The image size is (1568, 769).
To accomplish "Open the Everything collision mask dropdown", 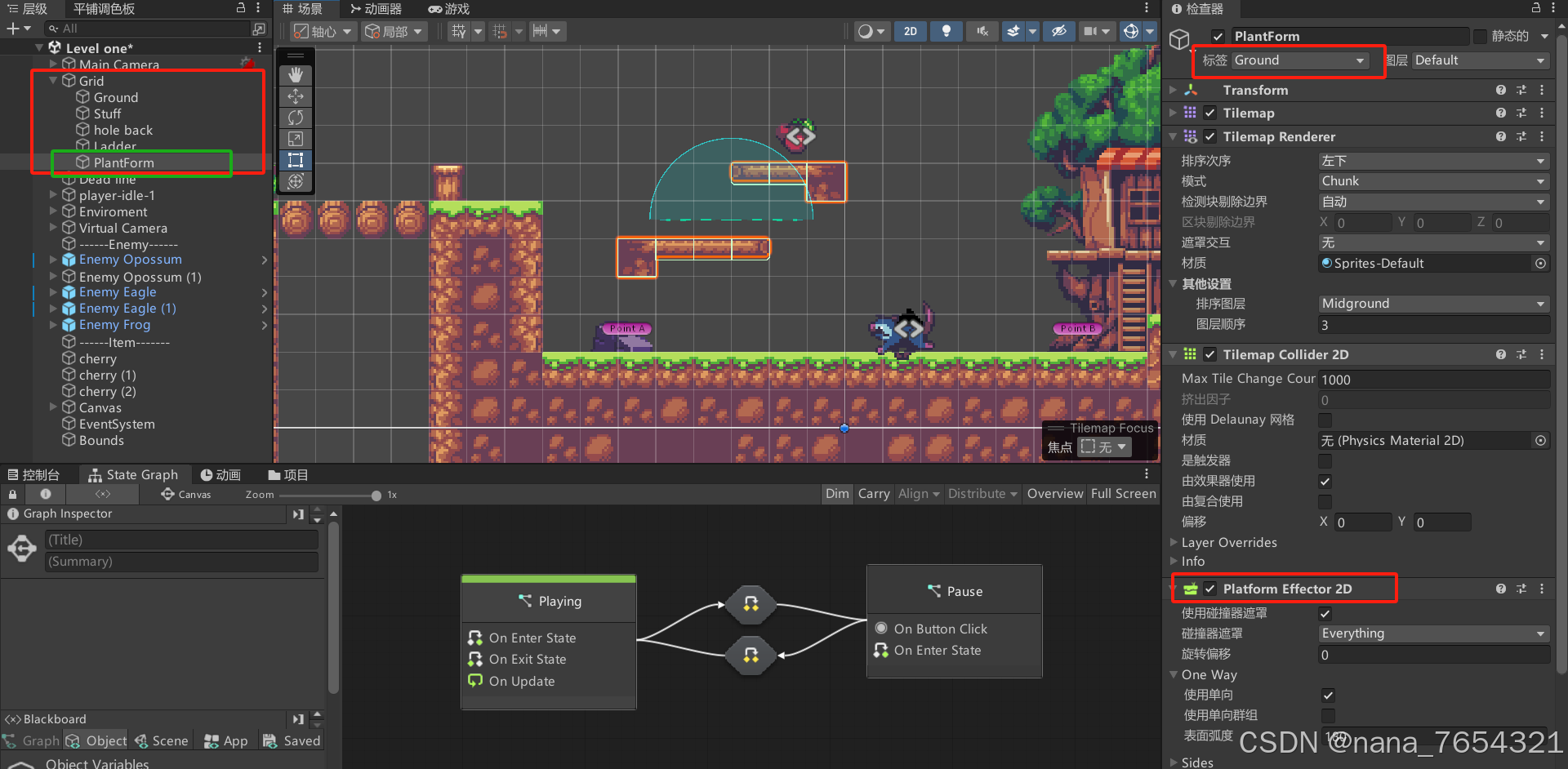I will coord(1433,633).
